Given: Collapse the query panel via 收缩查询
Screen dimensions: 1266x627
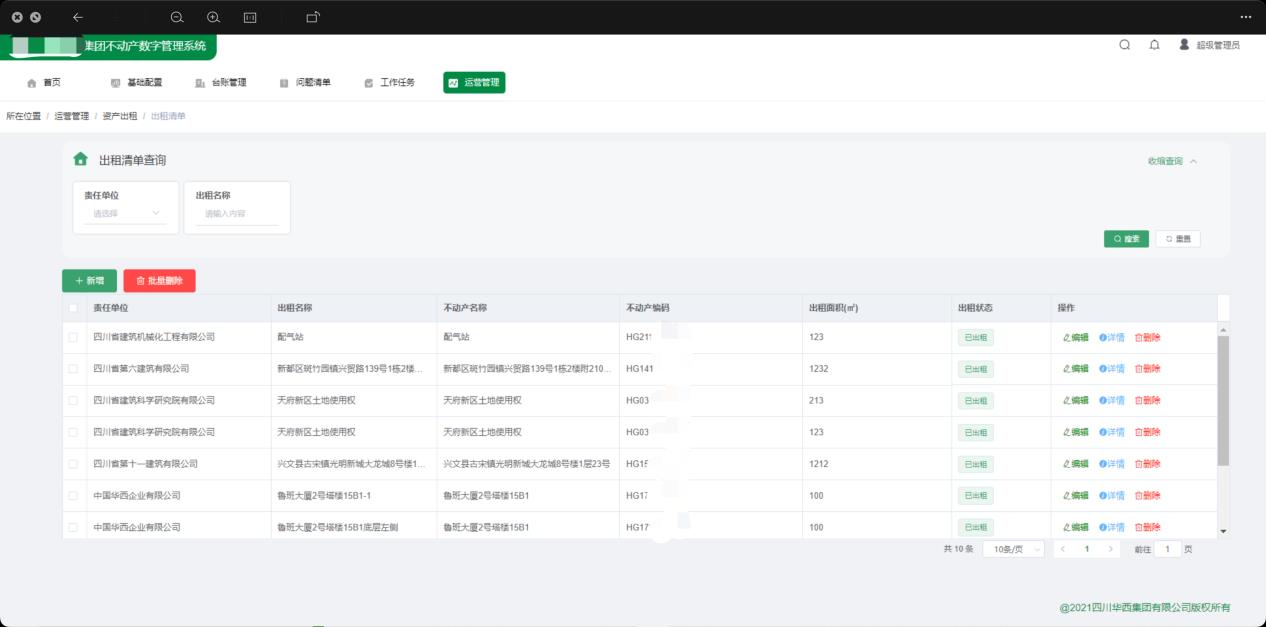Looking at the screenshot, I should [x=1172, y=161].
